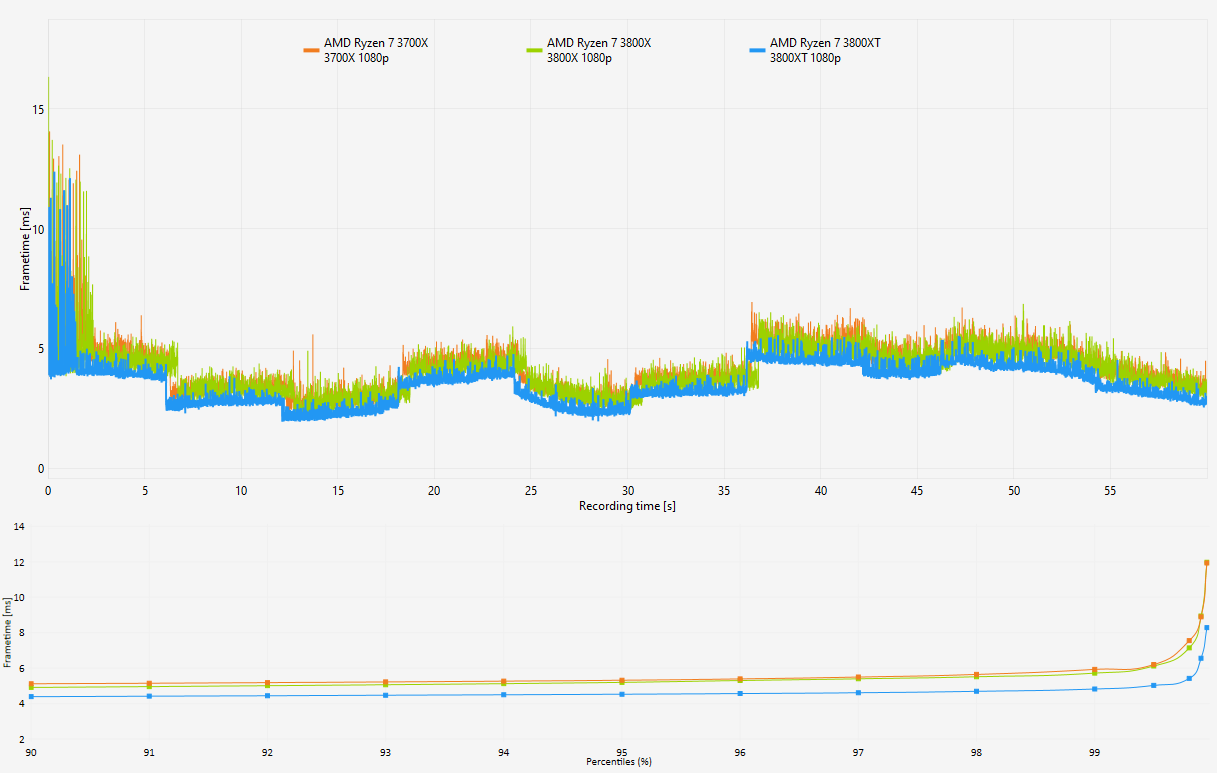Click the 15 tick label on the upper frametime axis
The width and height of the screenshot is (1217, 773).
(x=38, y=109)
